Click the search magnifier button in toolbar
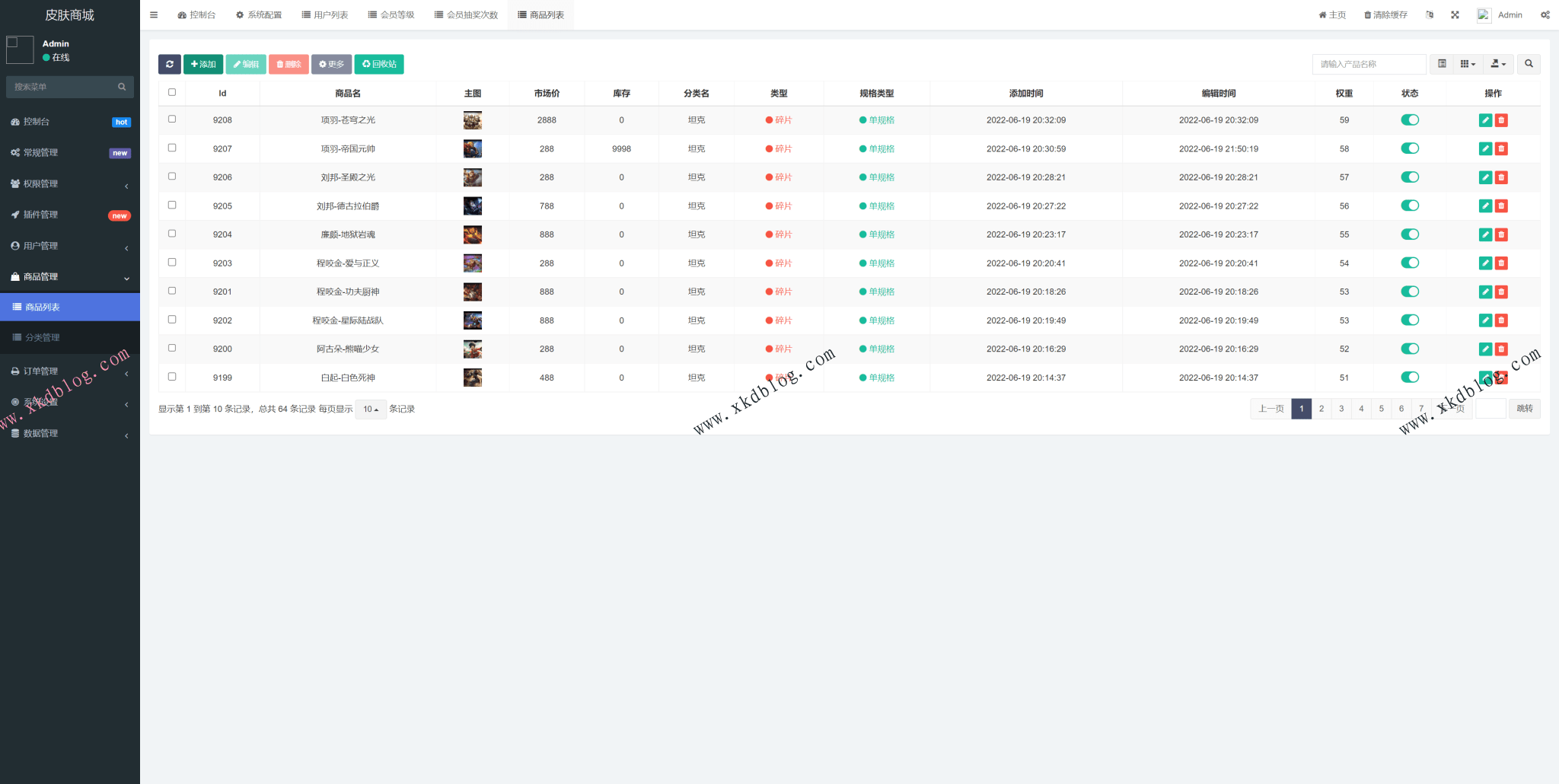Viewport: 1559px width, 784px height. point(1529,65)
